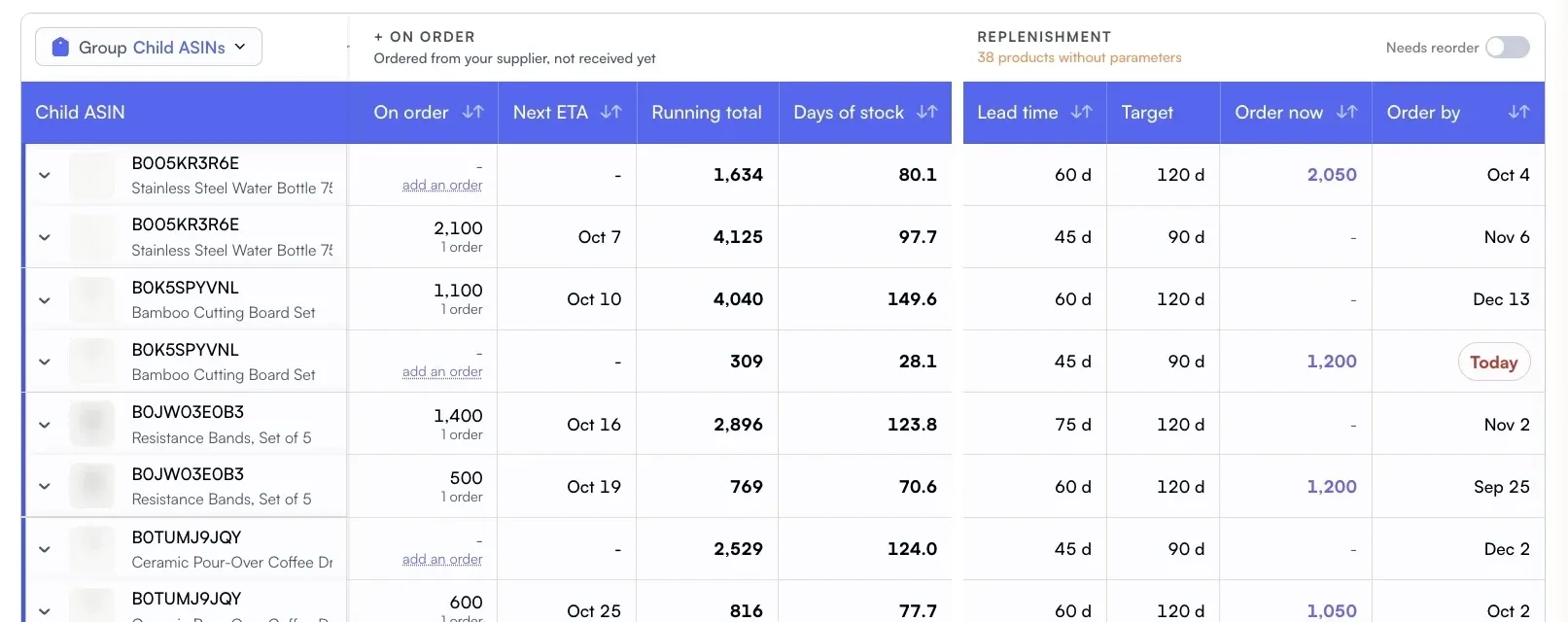Open the product thumbnail in the 4,040 running total row
This screenshot has width=1568, height=622.
tap(92, 300)
